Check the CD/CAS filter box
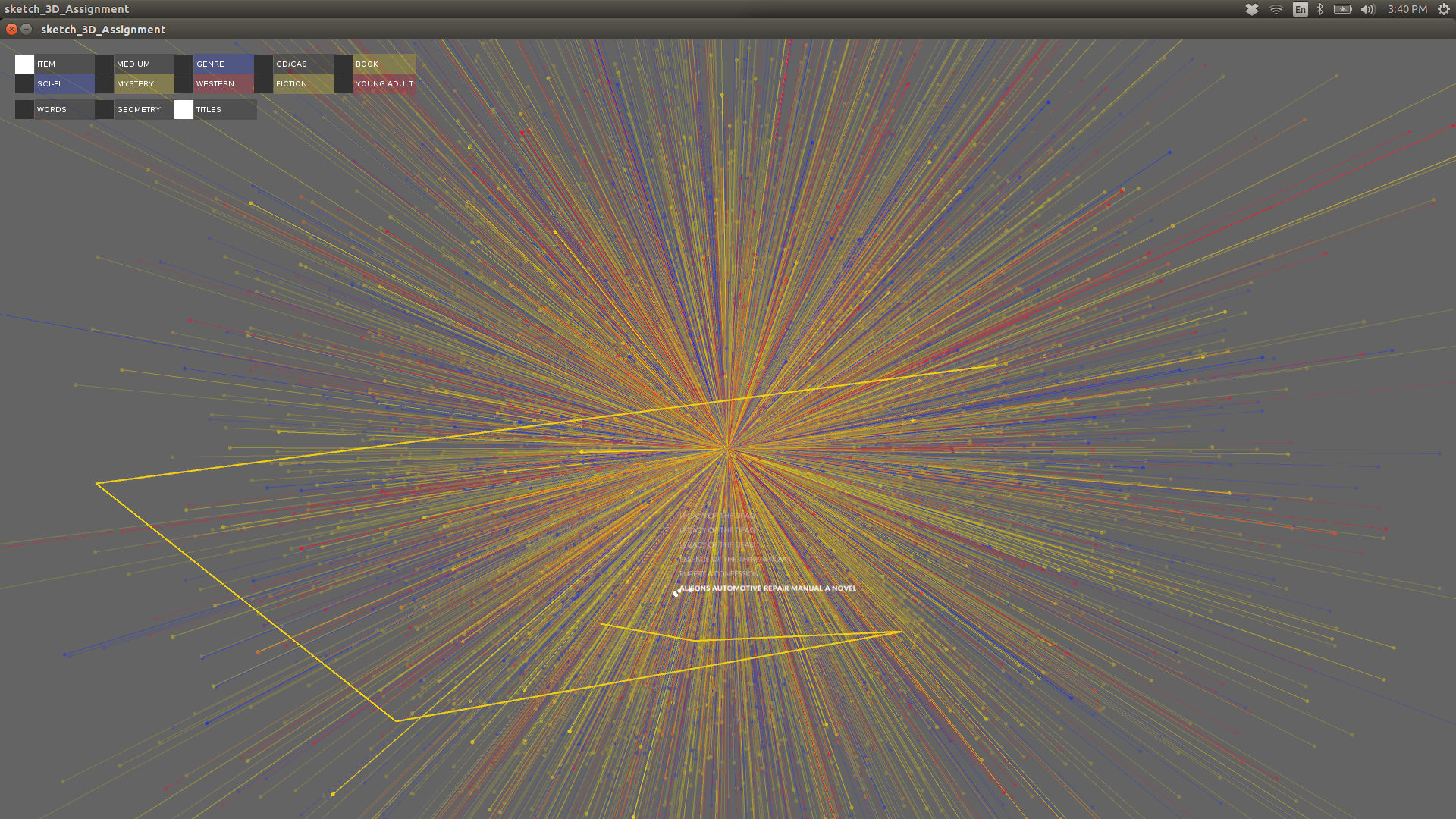This screenshot has width=1456, height=819. tap(263, 64)
